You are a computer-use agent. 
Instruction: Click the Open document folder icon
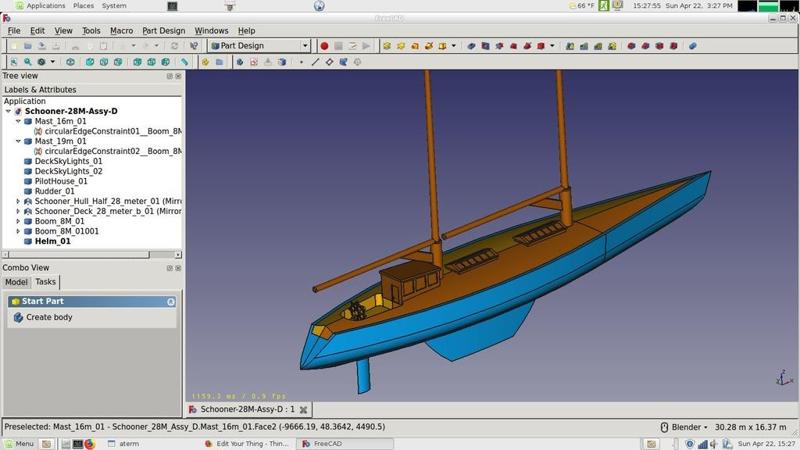(x=27, y=46)
